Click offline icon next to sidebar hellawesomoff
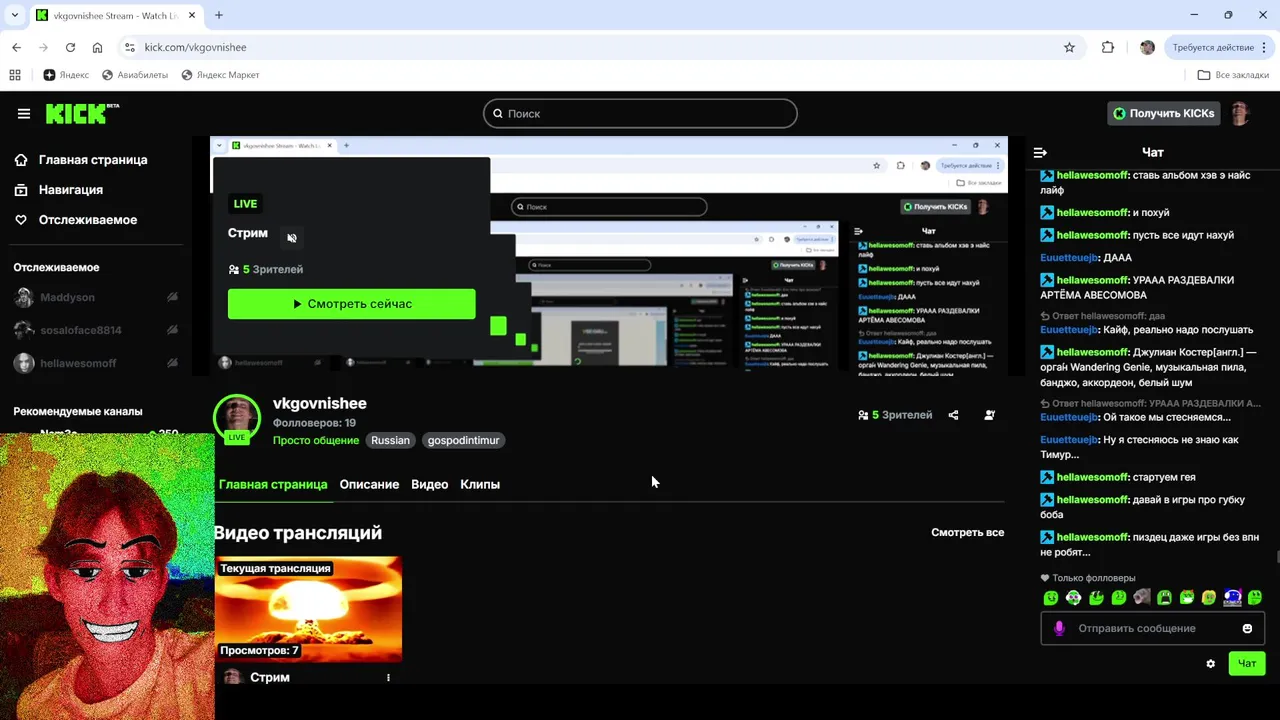Viewport: 1280px width, 720px height. click(172, 363)
